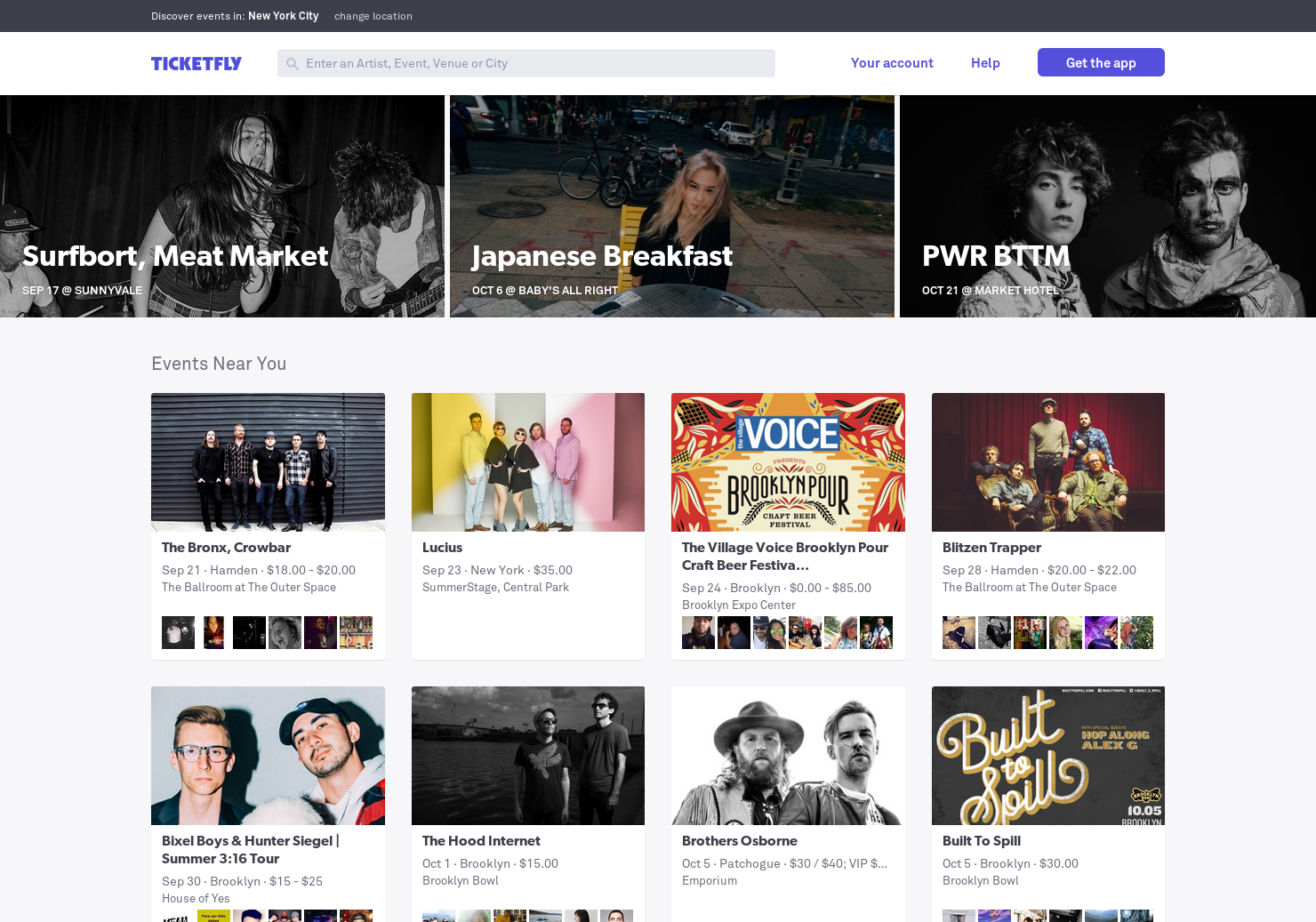1316x922 pixels.
Task: Click the Ticketfly logo
Action: coord(197,63)
